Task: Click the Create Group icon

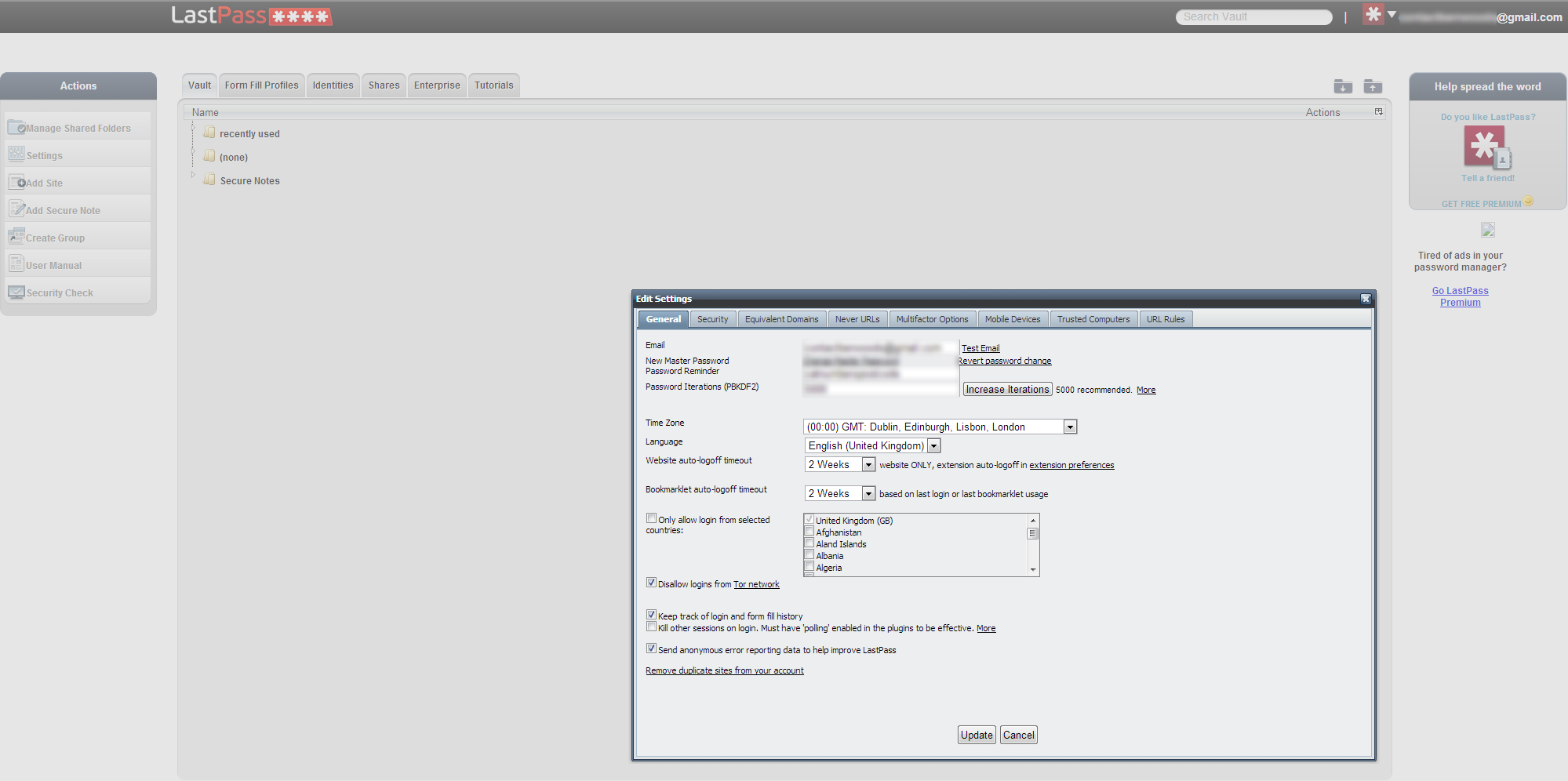Action: click(x=16, y=236)
